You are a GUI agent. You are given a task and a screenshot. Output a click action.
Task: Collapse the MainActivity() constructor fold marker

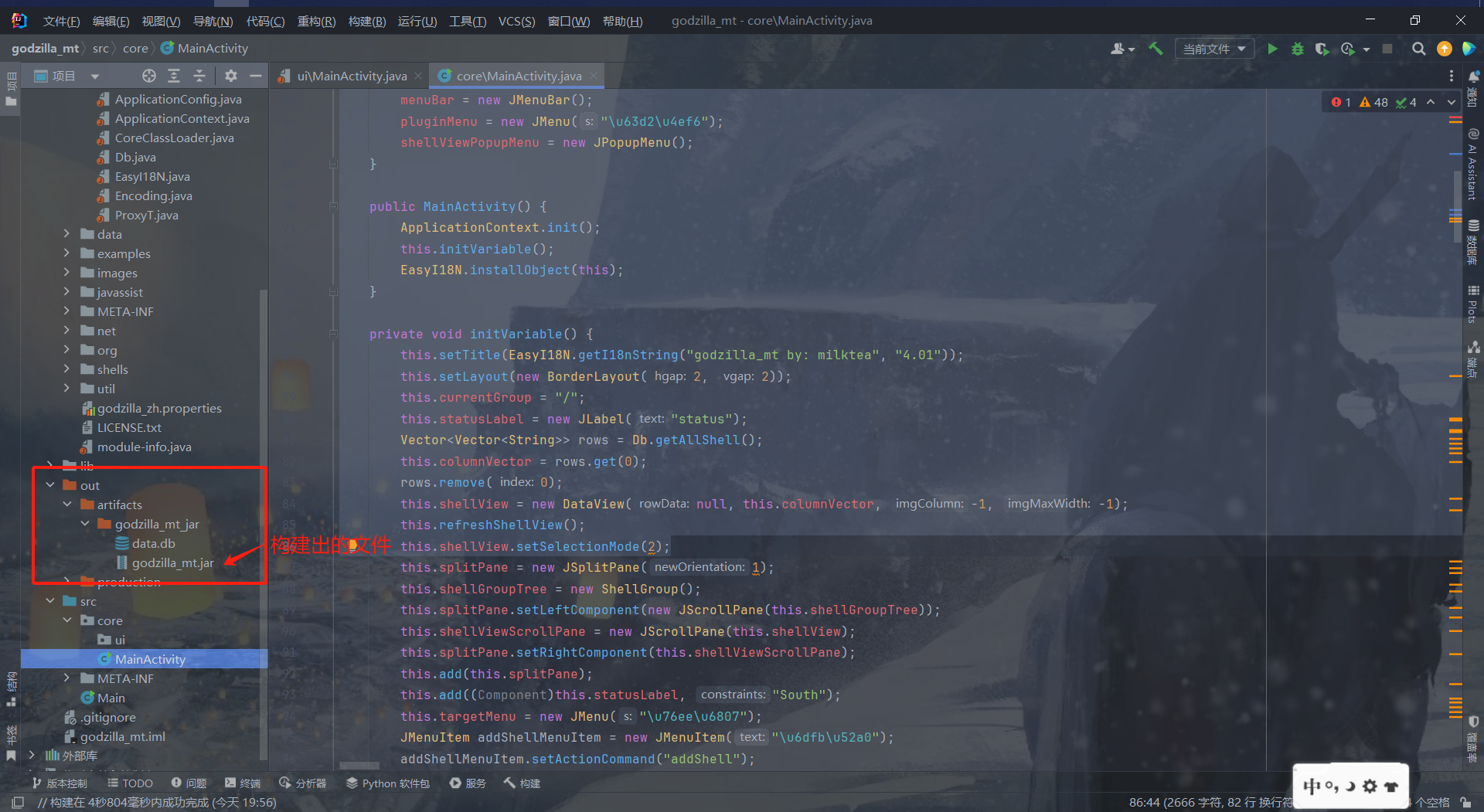pyautogui.click(x=333, y=206)
